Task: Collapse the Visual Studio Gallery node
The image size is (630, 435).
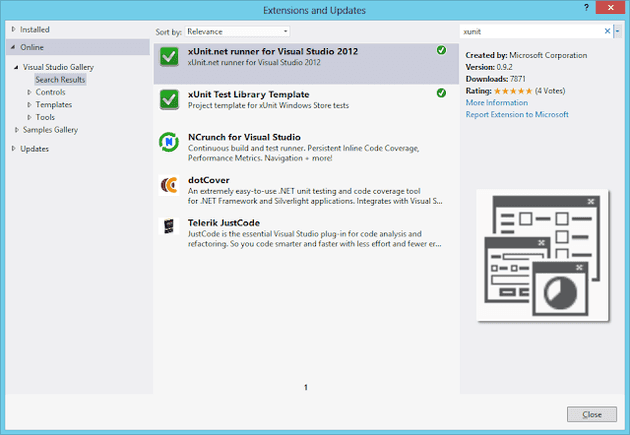Action: click(16, 67)
